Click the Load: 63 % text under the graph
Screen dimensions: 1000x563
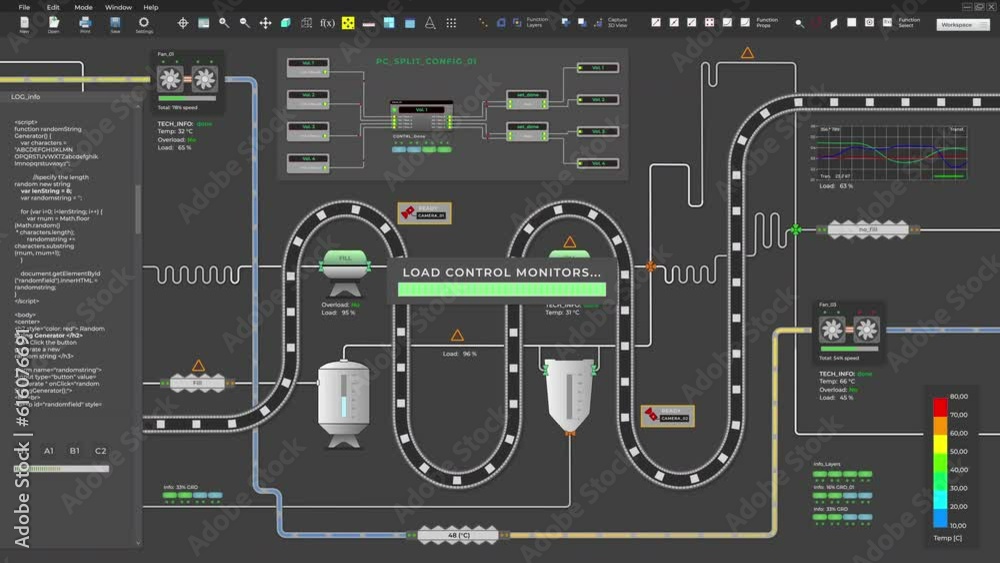click(835, 186)
